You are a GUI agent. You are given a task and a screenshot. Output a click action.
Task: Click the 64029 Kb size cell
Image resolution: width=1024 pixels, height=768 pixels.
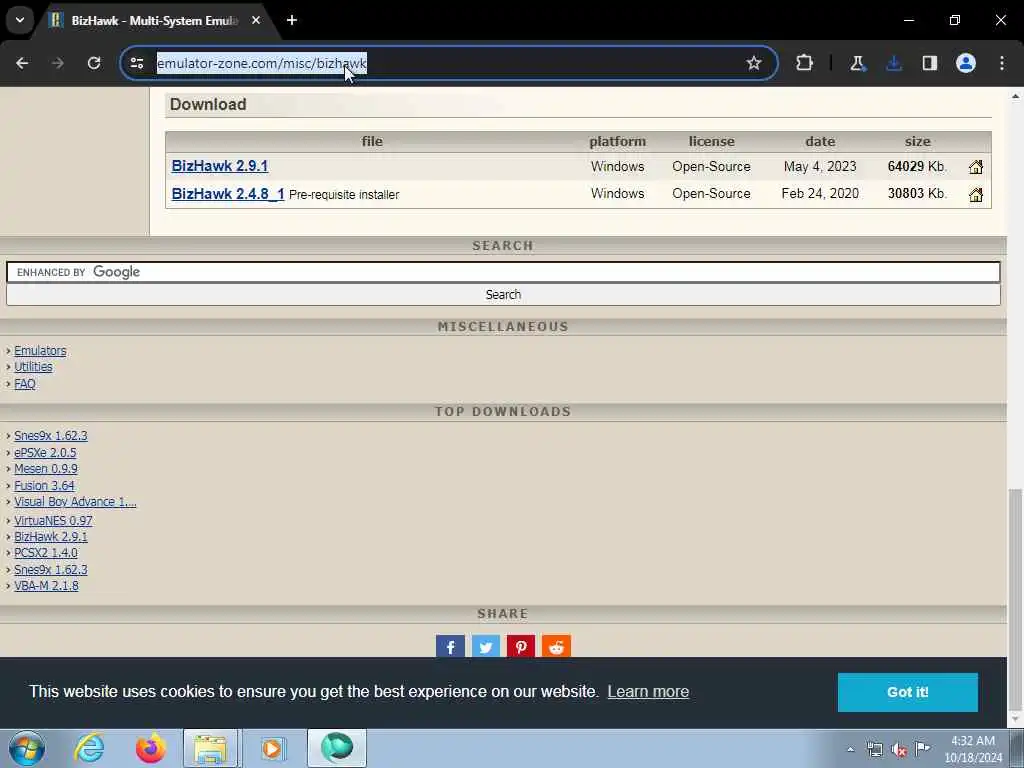click(x=917, y=167)
